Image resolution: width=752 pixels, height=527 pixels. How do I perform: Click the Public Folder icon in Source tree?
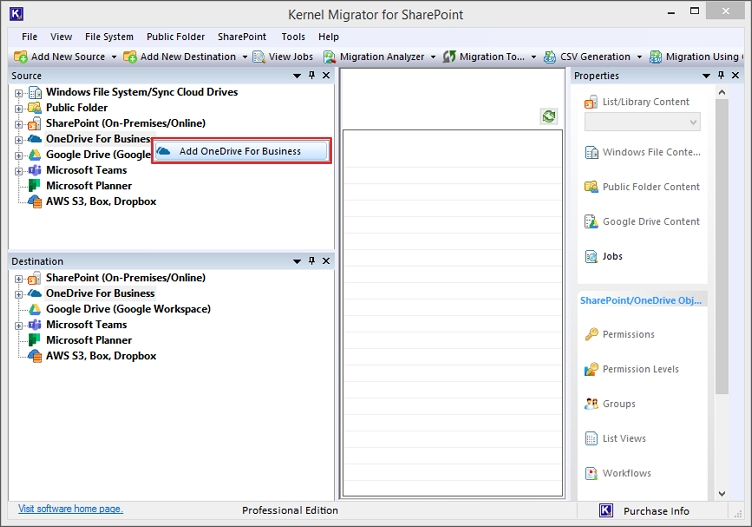(35, 107)
